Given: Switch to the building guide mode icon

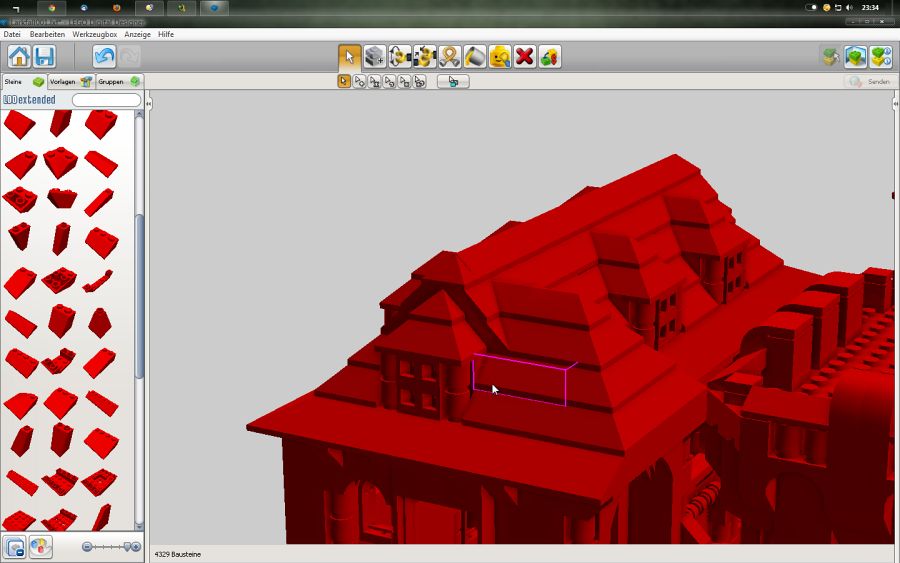Looking at the screenshot, I should [880, 57].
